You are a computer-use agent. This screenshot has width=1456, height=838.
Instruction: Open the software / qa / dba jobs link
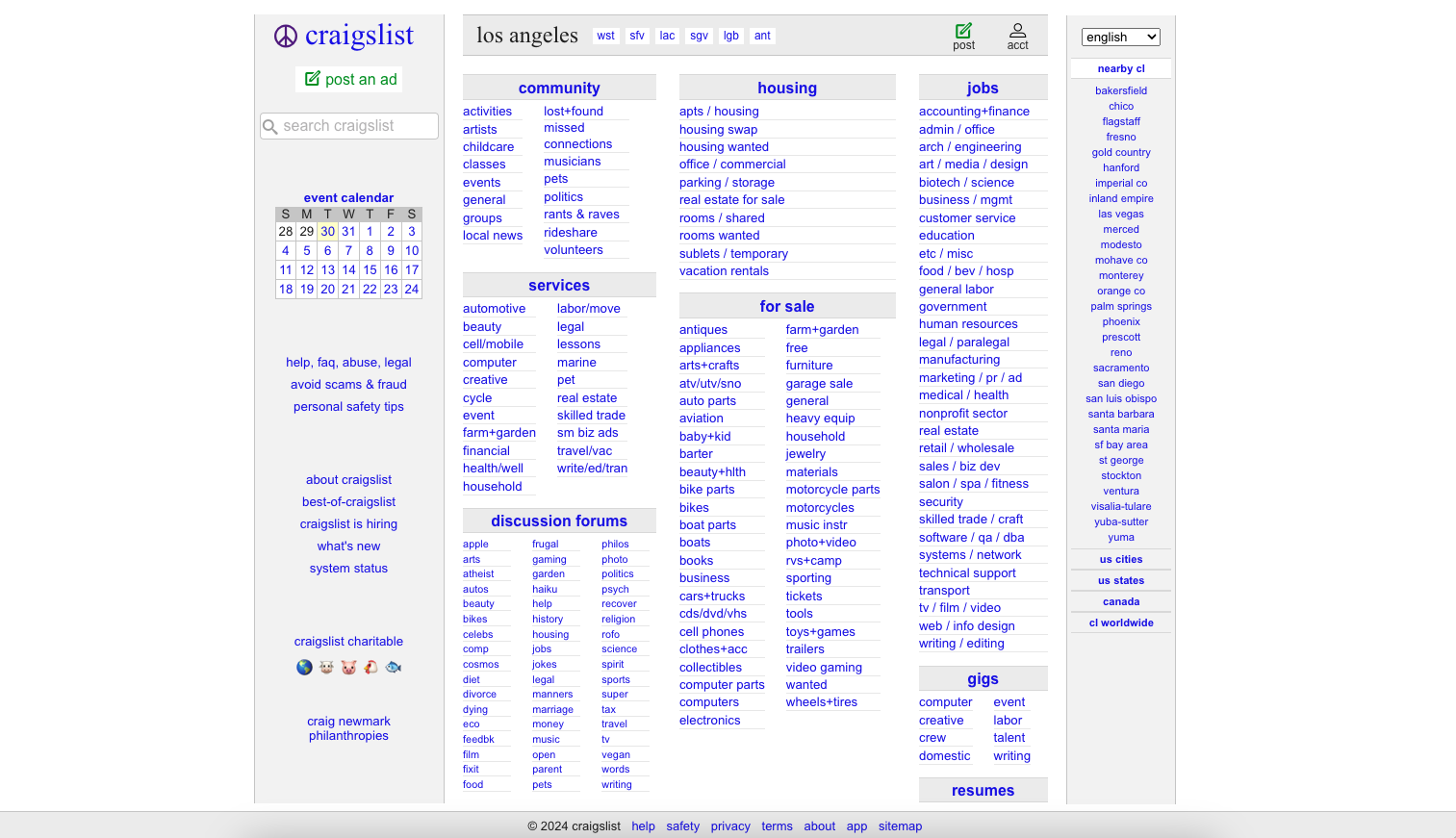point(971,538)
